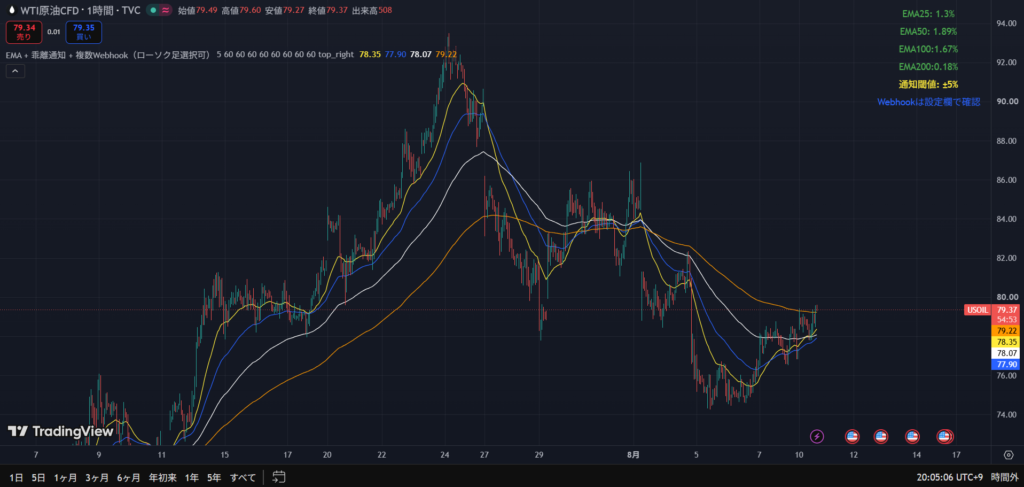Image resolution: width=1024 pixels, height=487 pixels.
Task: Click the 安値79.27 low price text
Action: pyautogui.click(x=285, y=10)
